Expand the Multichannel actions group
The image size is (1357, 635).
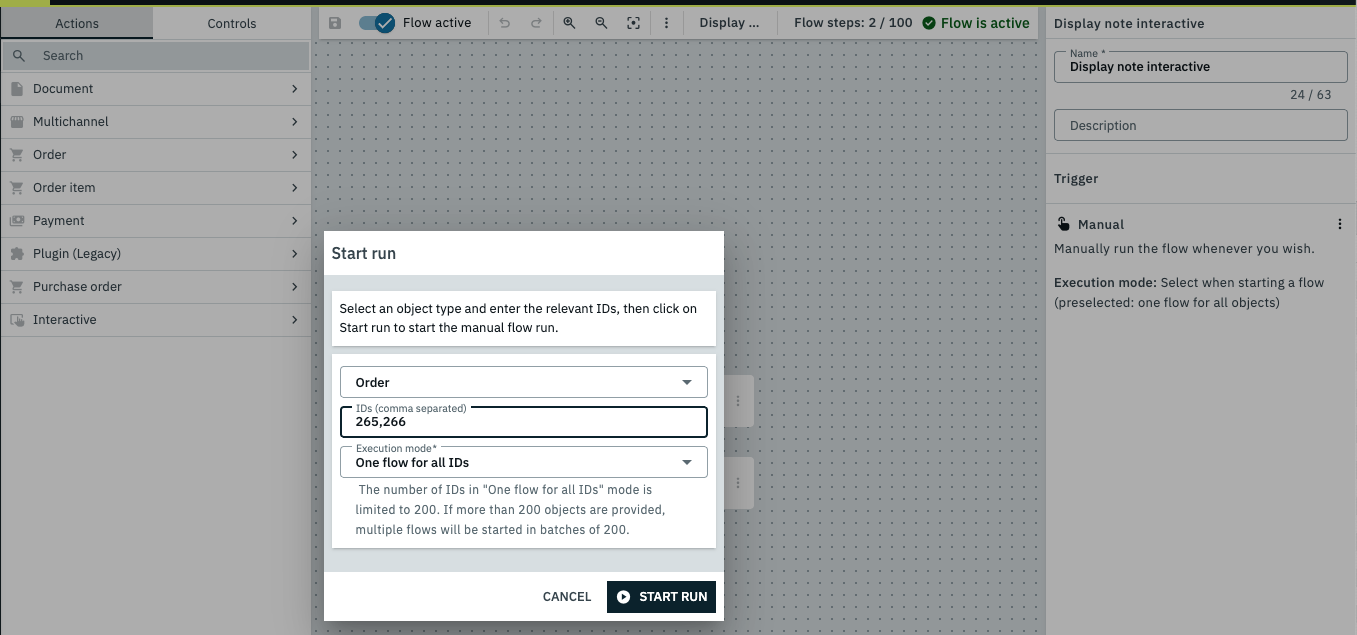(x=295, y=122)
